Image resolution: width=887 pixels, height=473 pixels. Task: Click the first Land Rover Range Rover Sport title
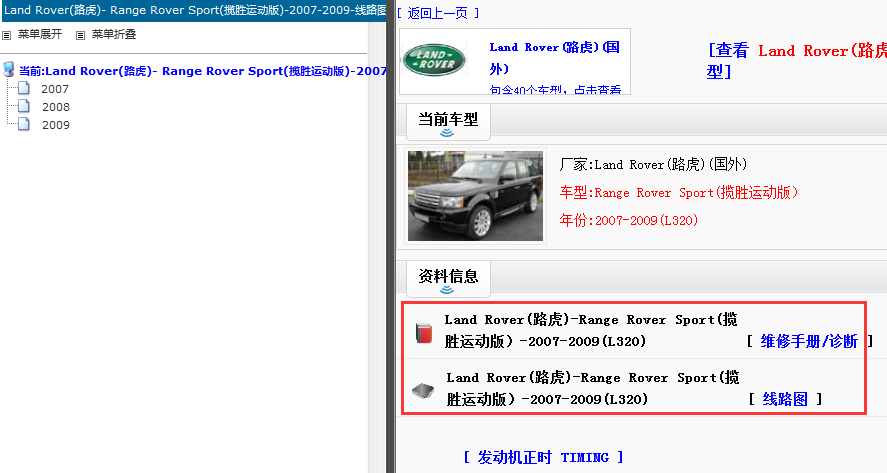[591, 330]
